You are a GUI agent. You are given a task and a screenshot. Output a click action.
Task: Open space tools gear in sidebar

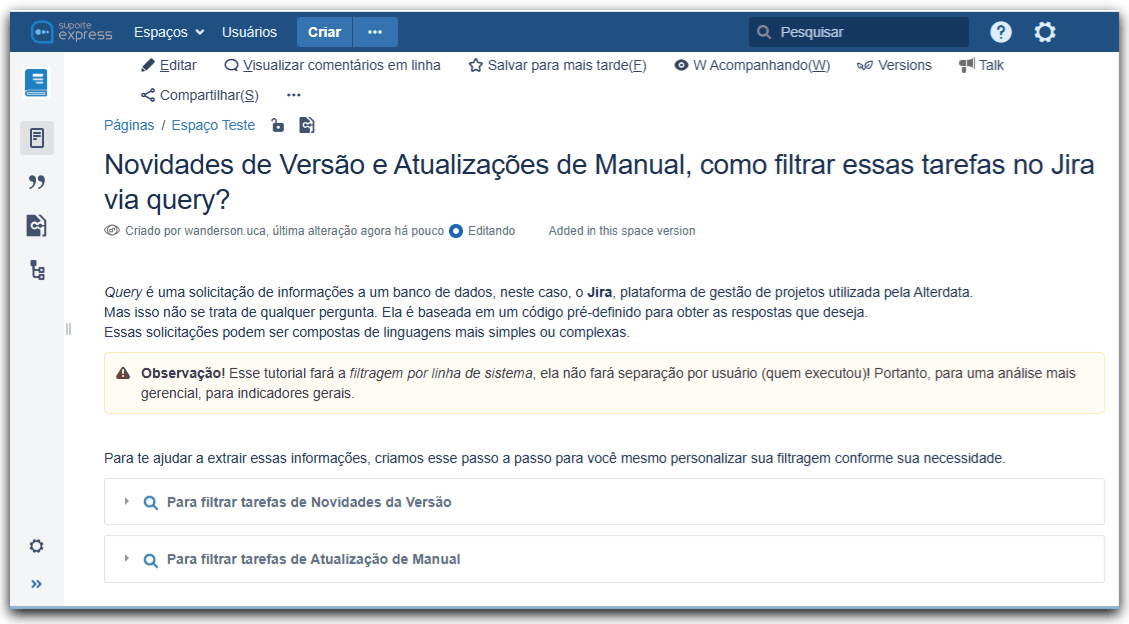tap(37, 546)
